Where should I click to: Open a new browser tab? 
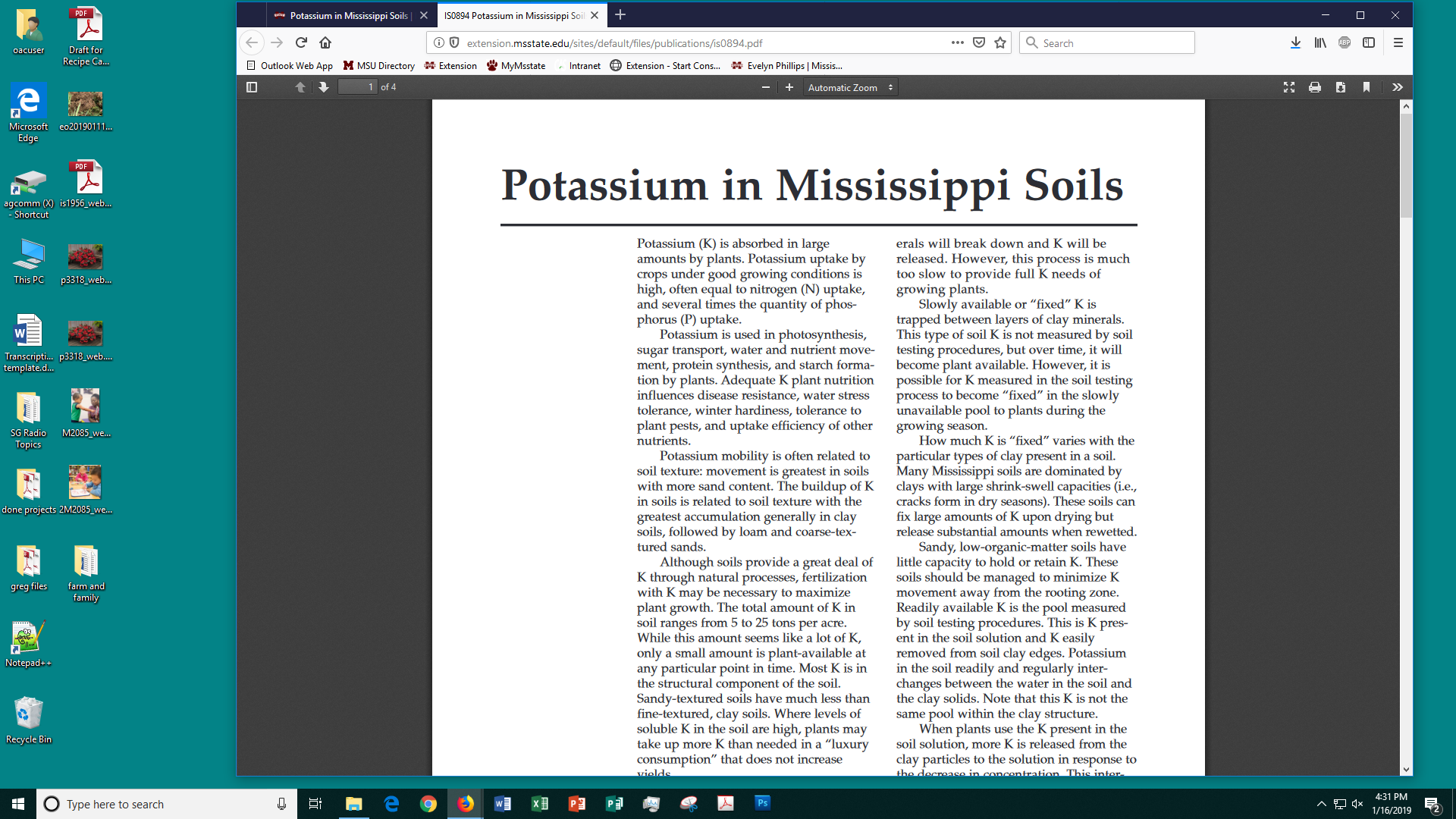[620, 15]
